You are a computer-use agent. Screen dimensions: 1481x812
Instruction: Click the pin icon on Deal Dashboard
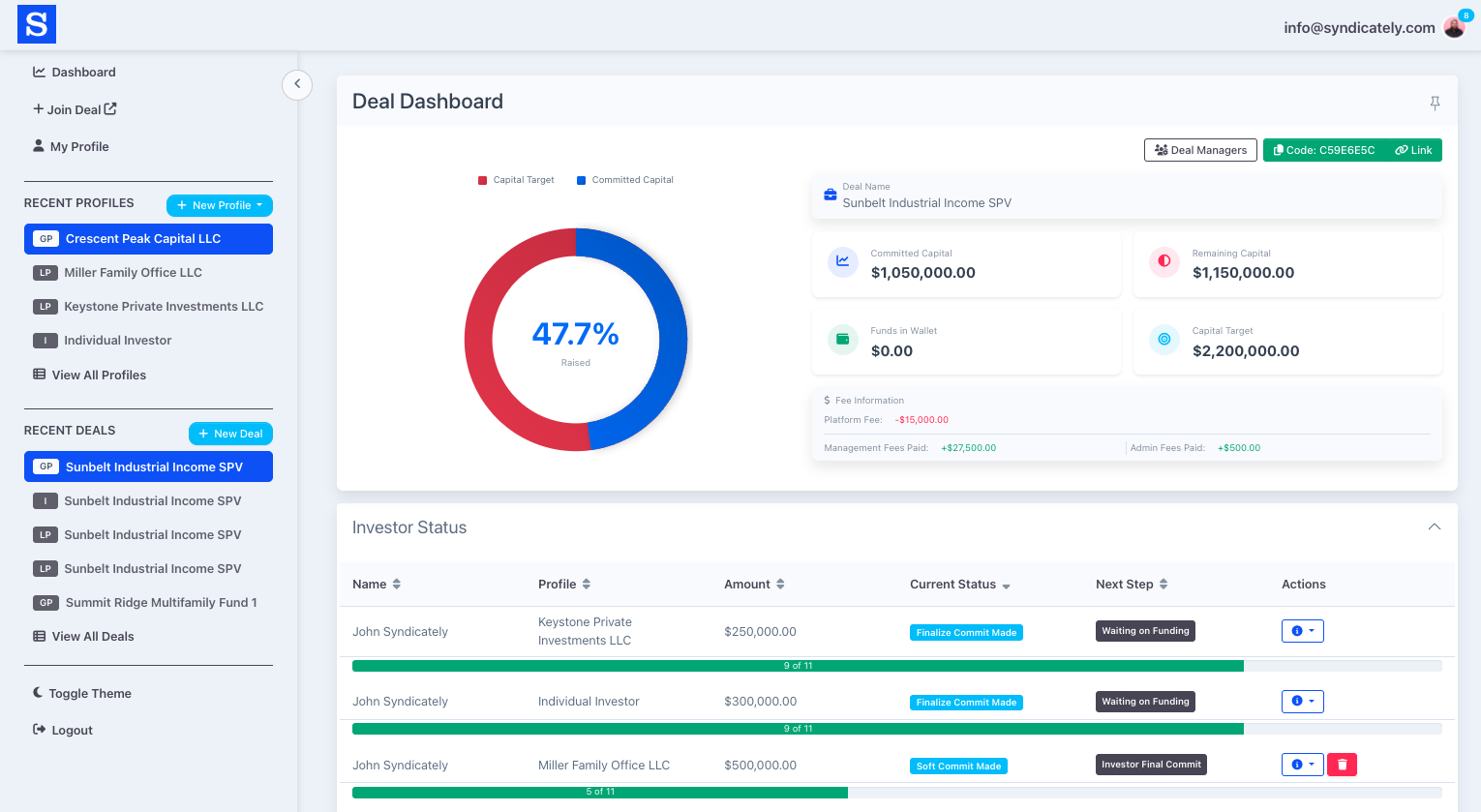pos(1435,103)
